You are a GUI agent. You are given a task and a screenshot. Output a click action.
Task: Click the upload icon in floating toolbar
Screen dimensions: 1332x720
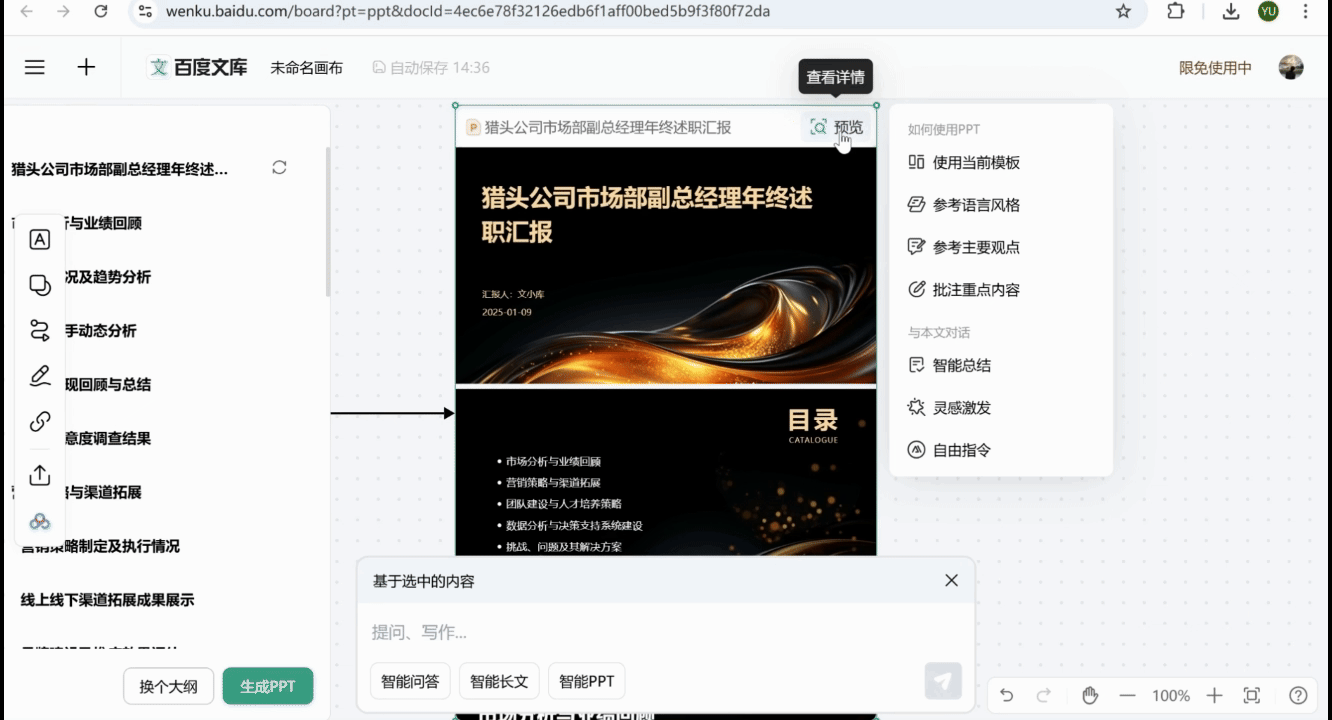point(40,475)
